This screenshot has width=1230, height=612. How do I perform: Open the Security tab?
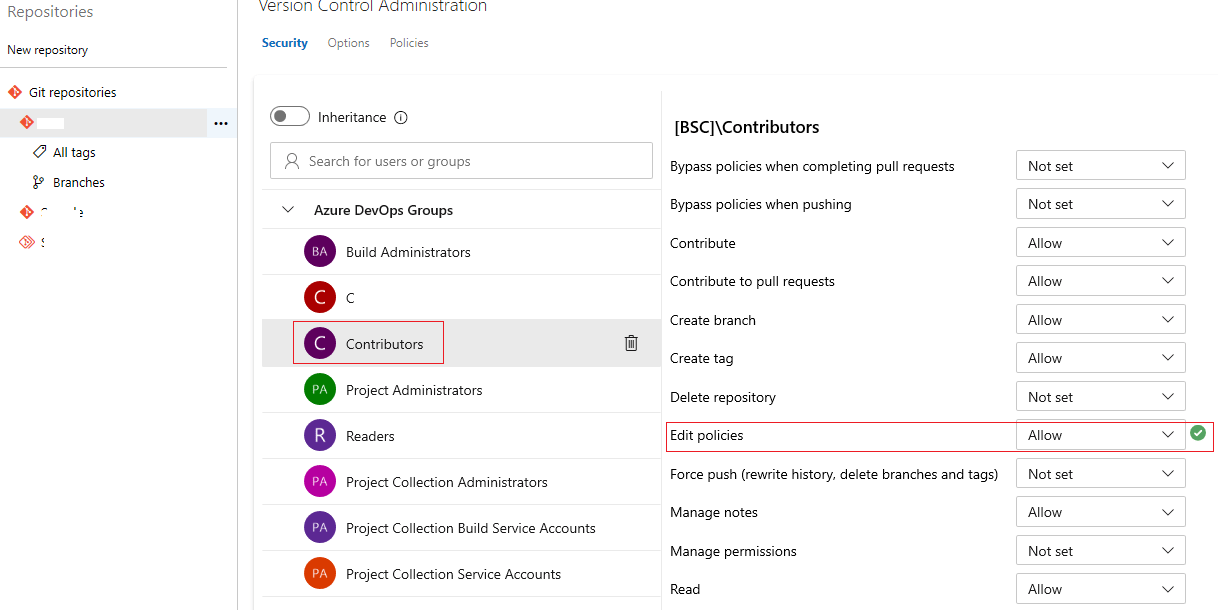(285, 43)
